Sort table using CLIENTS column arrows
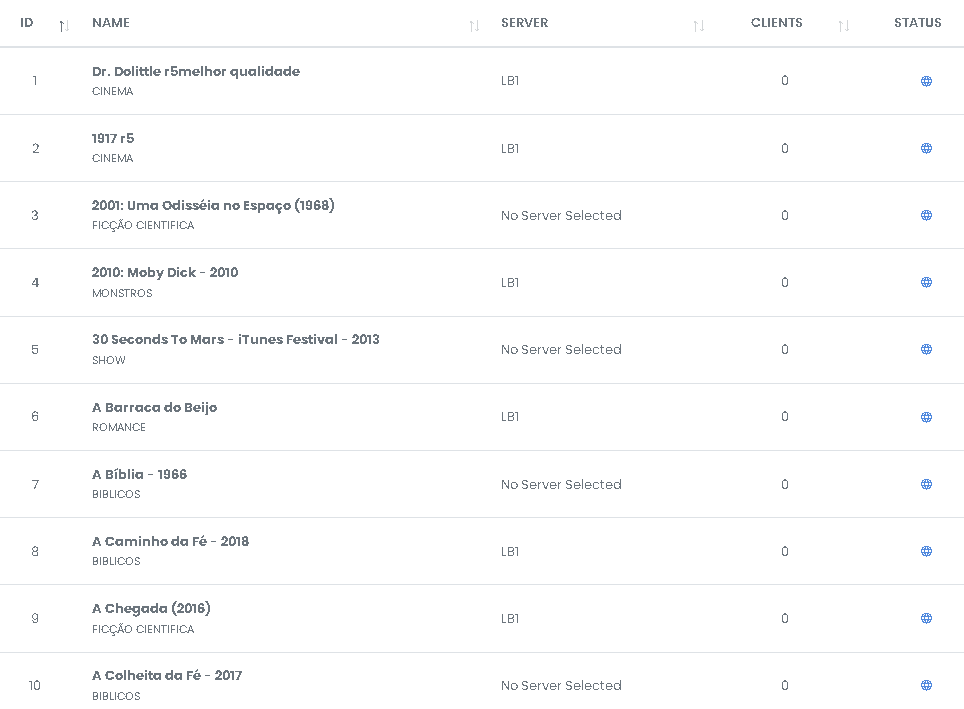 (x=844, y=26)
